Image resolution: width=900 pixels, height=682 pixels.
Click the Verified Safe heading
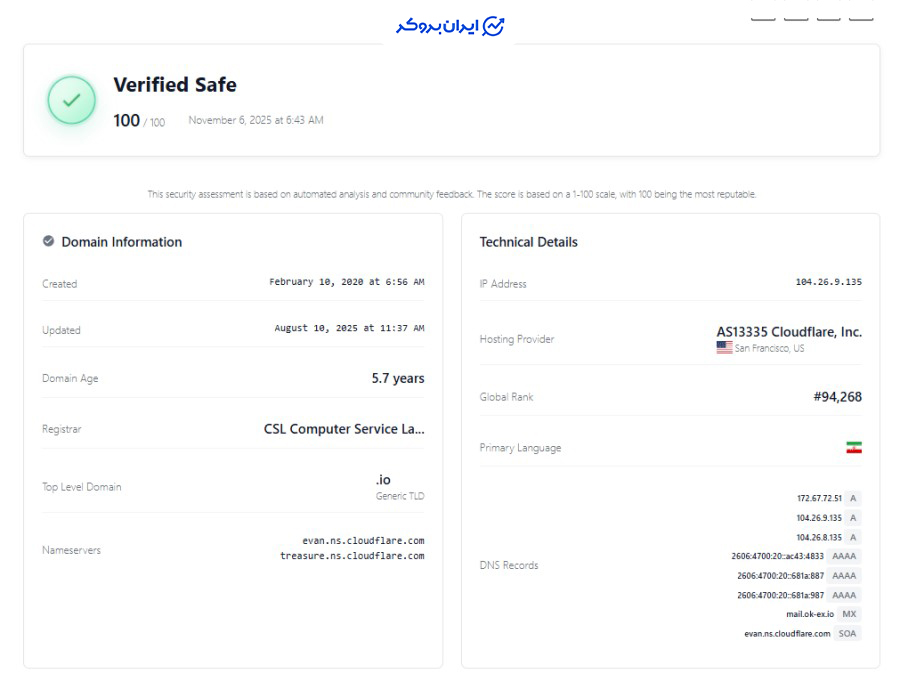click(x=175, y=85)
